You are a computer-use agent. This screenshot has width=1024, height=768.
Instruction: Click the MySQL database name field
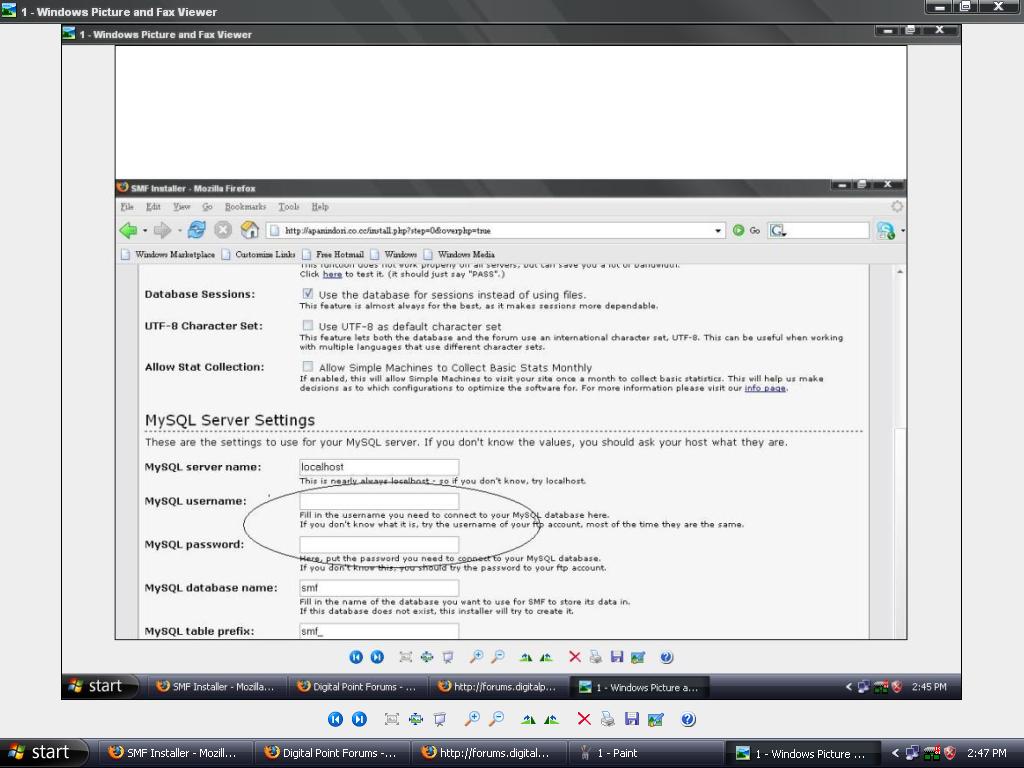pyautogui.click(x=379, y=588)
